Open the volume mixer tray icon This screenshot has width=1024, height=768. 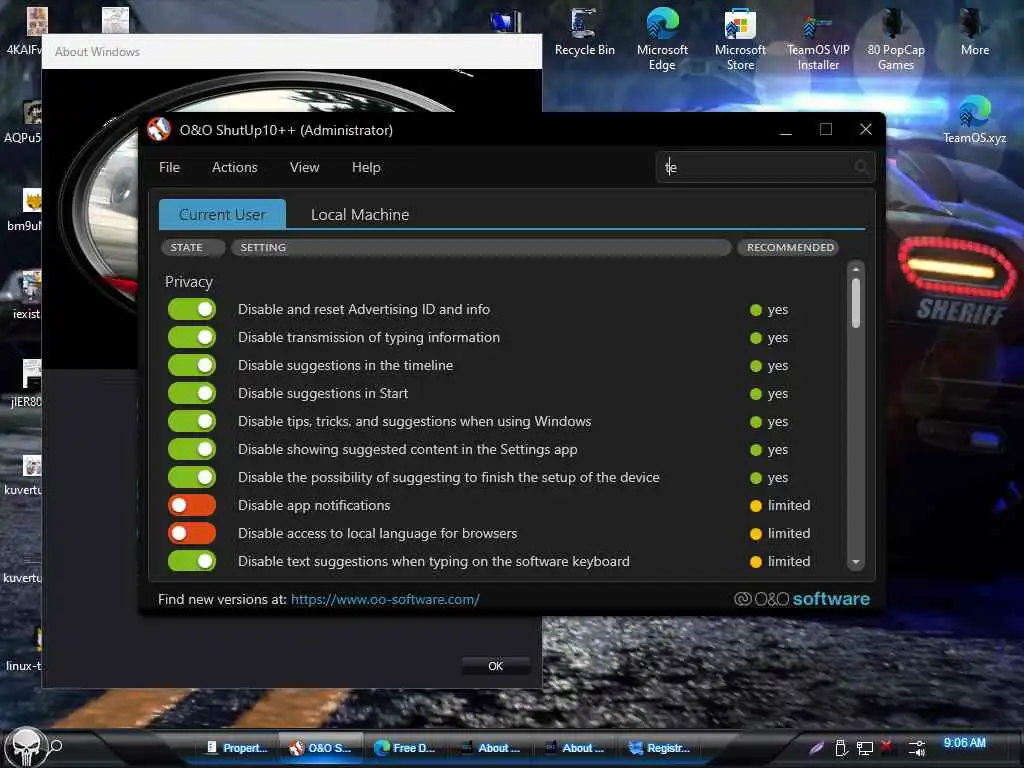(x=917, y=748)
